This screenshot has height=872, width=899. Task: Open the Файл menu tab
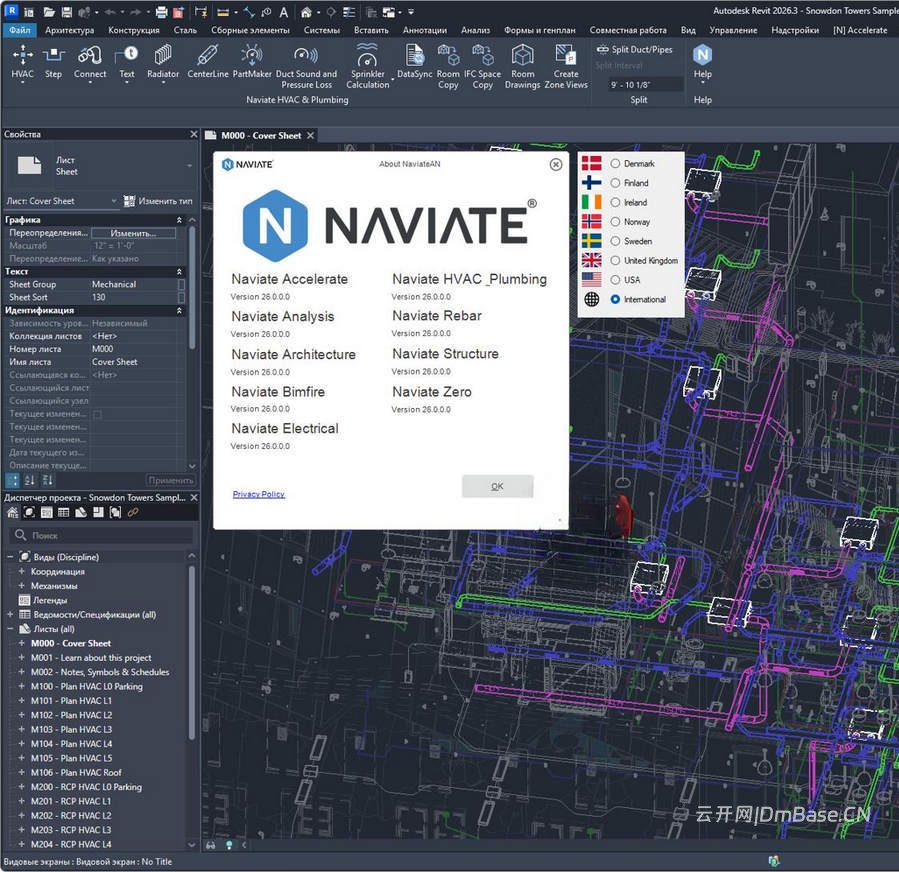coord(19,30)
